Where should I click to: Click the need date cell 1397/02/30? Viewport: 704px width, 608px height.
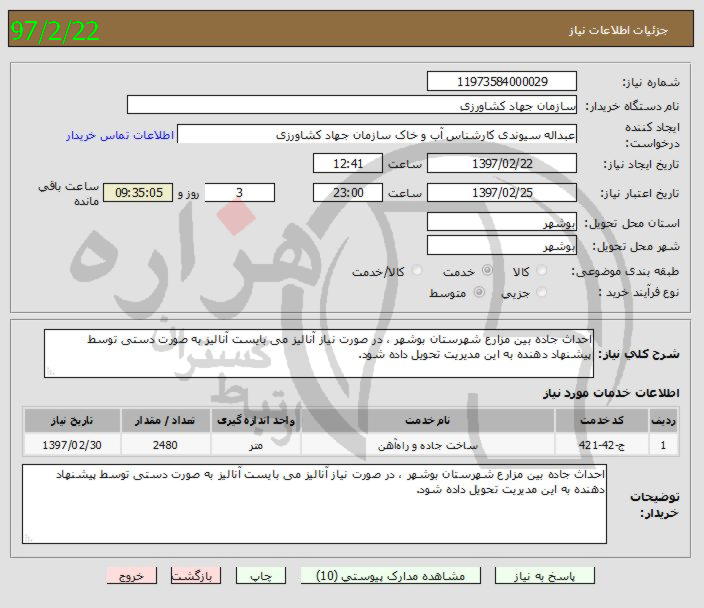click(x=72, y=445)
